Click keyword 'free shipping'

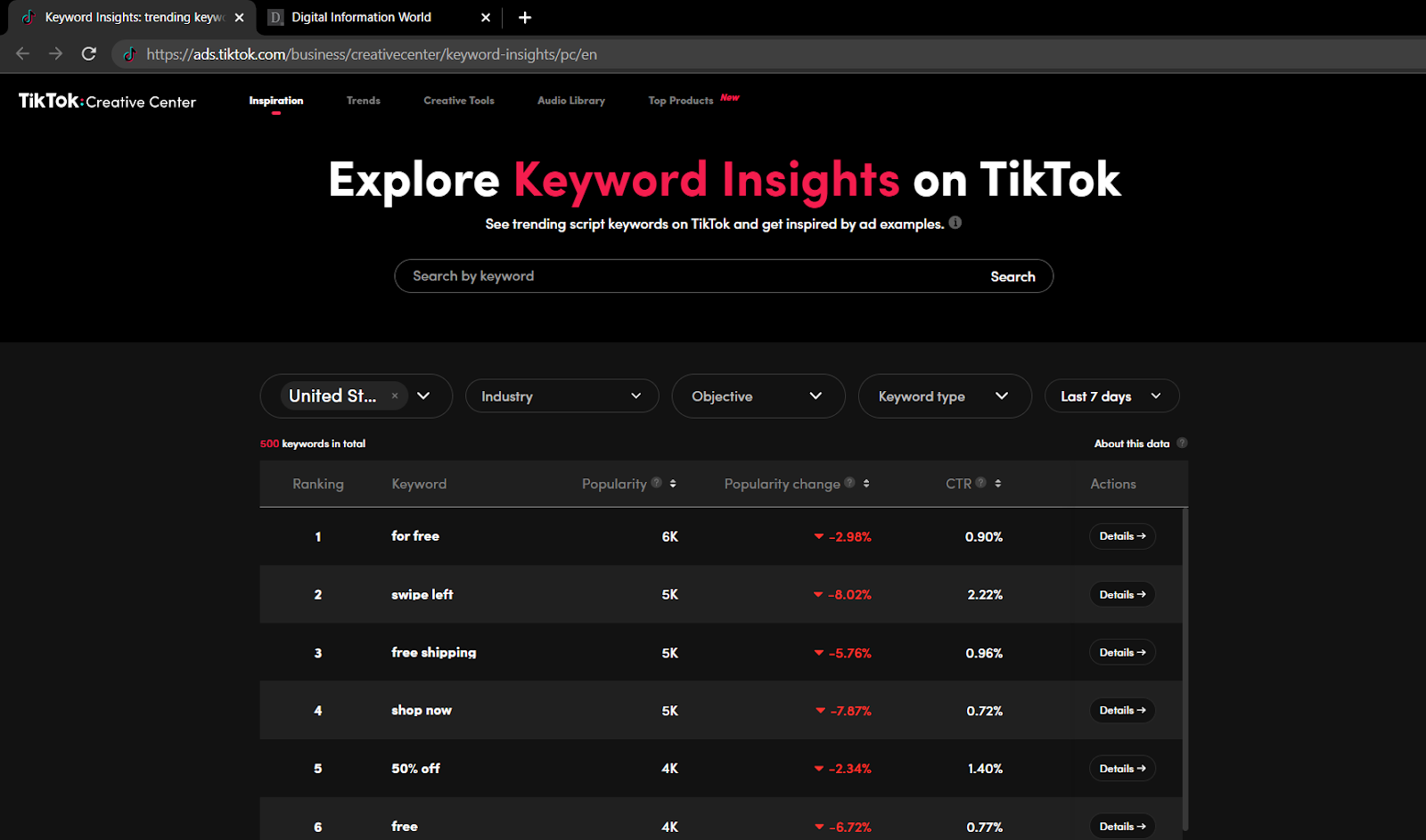(434, 653)
